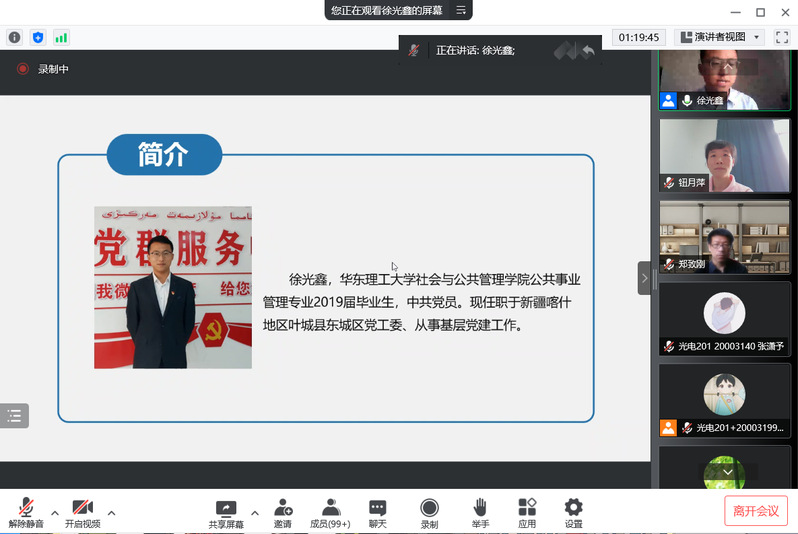The height and width of the screenshot is (534, 798).
Task: Expand audio options arrow beside 解除静音
Action: tap(55, 513)
